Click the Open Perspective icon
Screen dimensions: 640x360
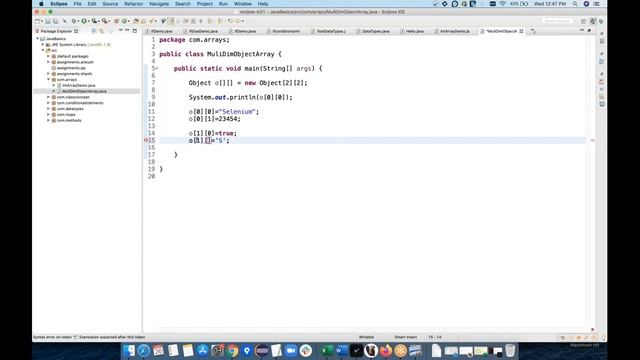click(583, 21)
